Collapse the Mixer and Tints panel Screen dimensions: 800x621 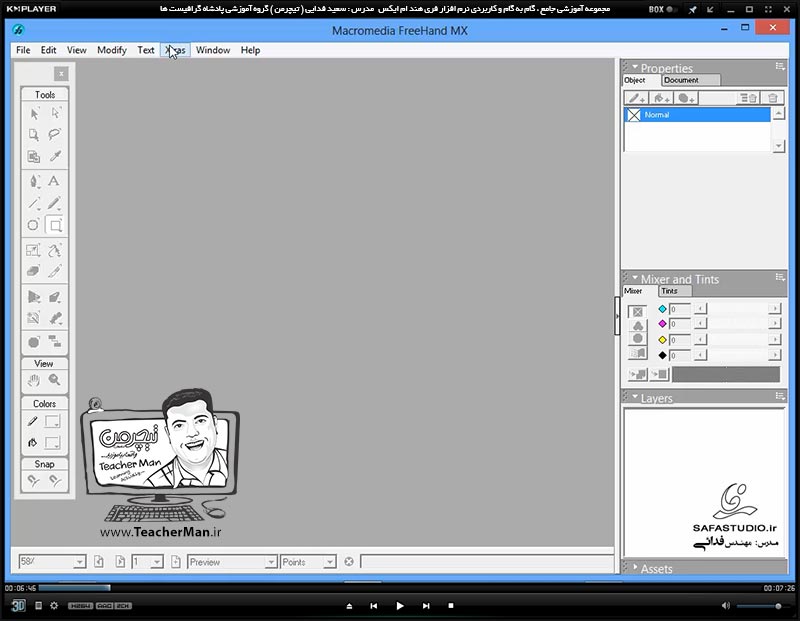coord(635,278)
